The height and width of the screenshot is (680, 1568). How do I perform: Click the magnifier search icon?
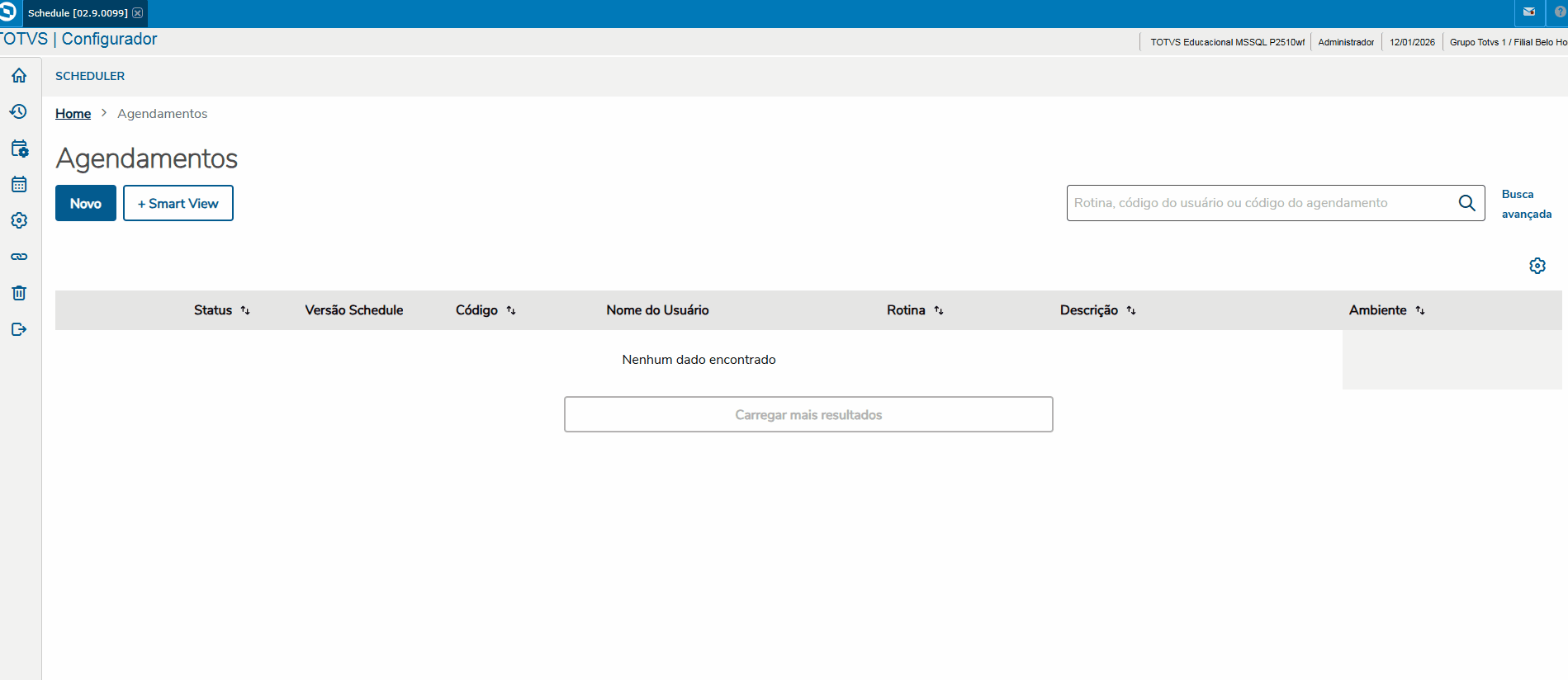(x=1466, y=203)
